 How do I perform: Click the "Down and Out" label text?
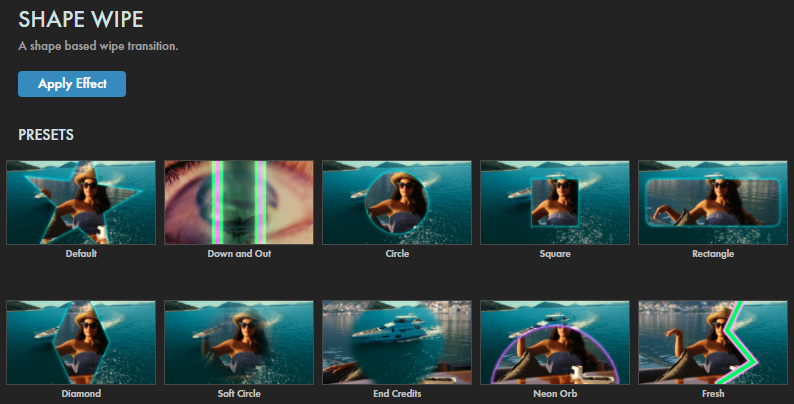coord(239,254)
